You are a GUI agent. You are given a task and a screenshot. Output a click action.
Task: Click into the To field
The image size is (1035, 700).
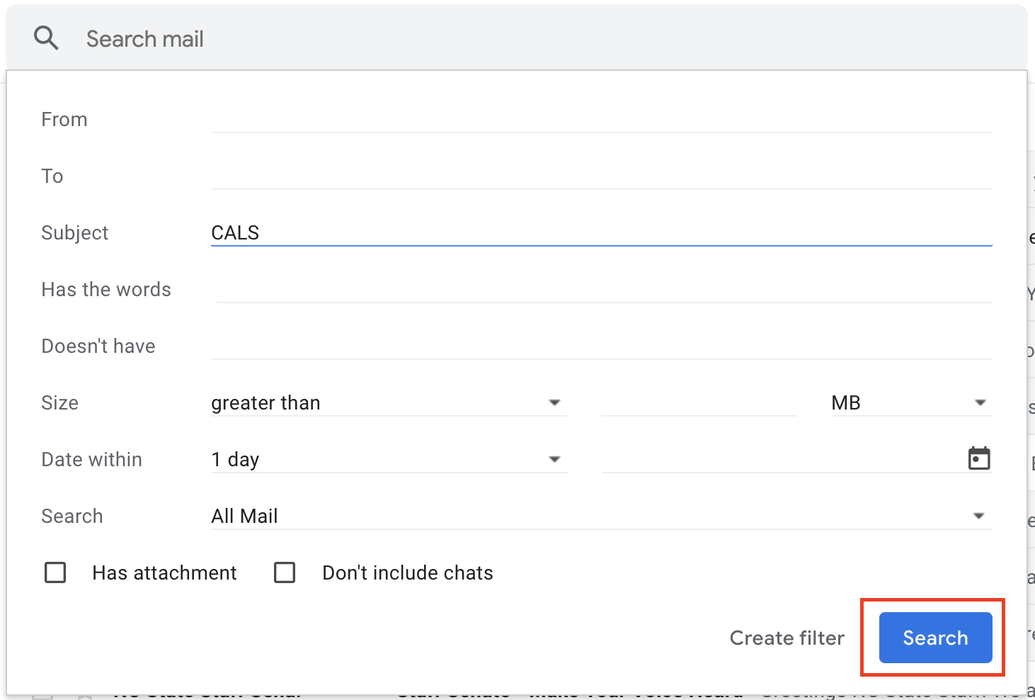tap(600, 176)
